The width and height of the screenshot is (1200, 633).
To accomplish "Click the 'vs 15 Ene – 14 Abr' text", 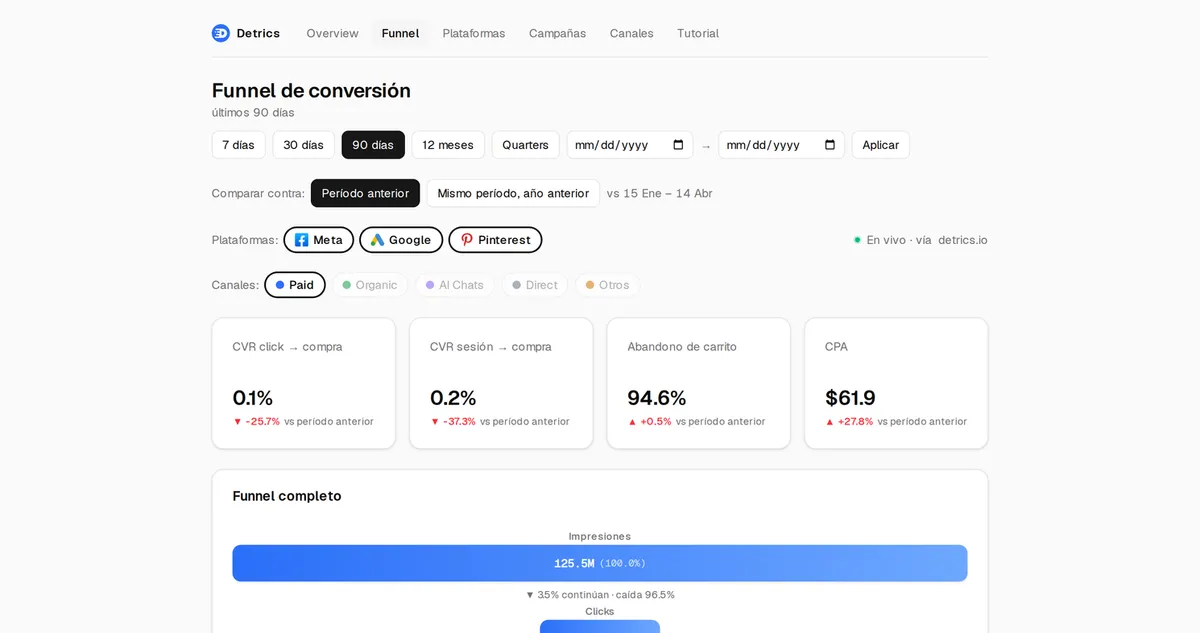I will click(660, 193).
